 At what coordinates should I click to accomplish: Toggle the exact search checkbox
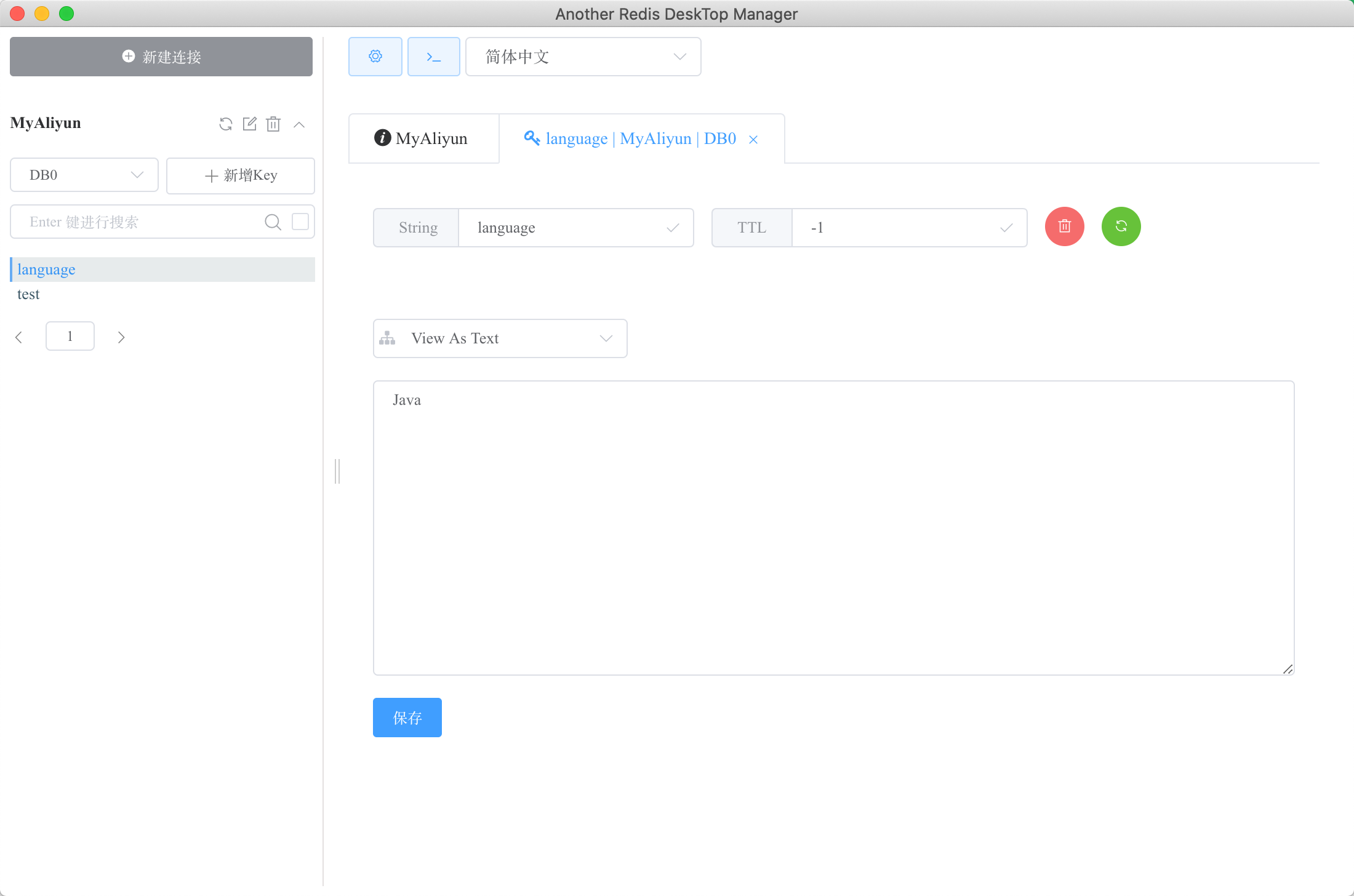tap(300, 222)
